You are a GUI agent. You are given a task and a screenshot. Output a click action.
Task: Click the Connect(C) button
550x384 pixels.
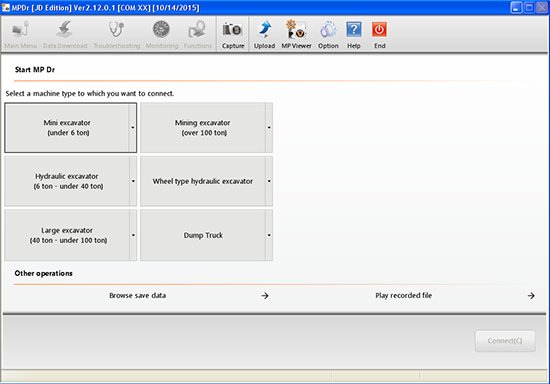point(505,341)
